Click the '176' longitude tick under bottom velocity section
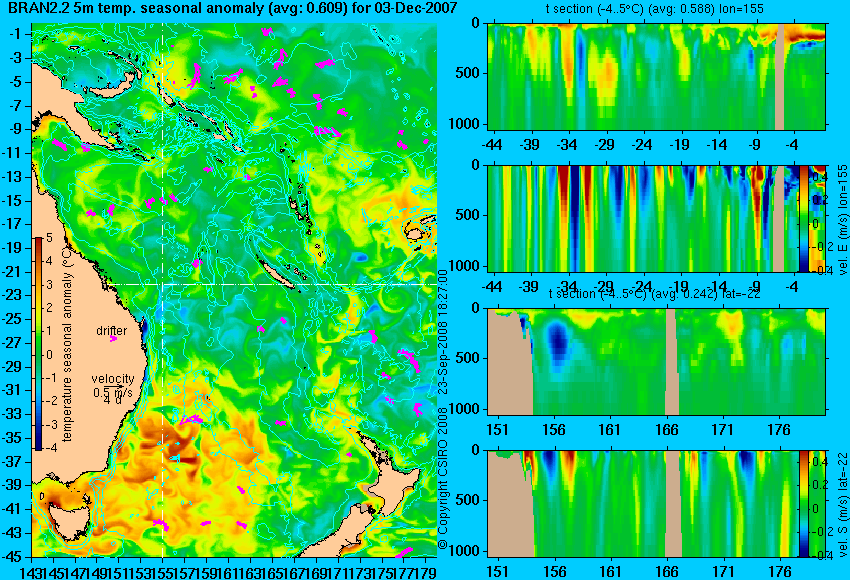The image size is (850, 580). [x=780, y=572]
